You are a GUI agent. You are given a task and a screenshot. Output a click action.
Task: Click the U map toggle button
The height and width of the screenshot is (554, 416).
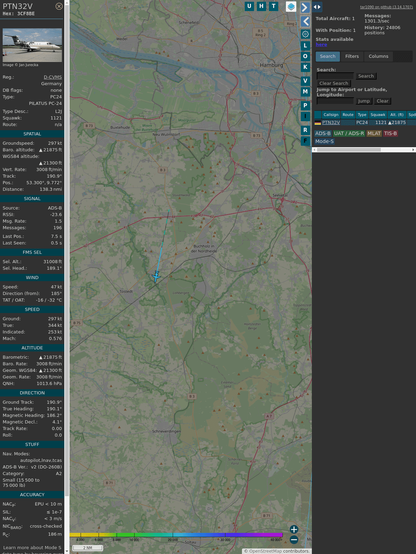(x=249, y=6)
